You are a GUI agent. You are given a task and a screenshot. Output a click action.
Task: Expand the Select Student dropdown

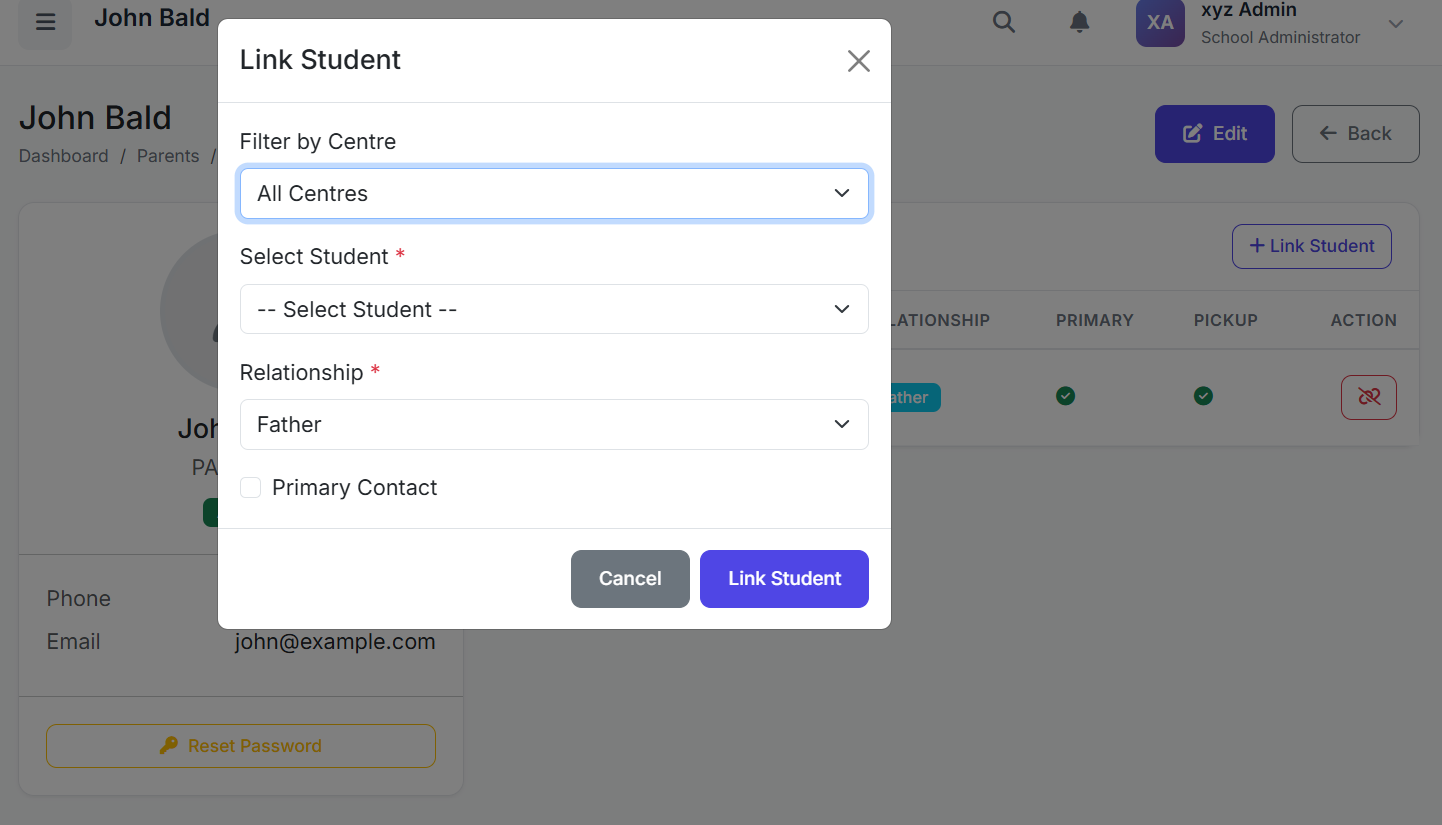pos(554,310)
